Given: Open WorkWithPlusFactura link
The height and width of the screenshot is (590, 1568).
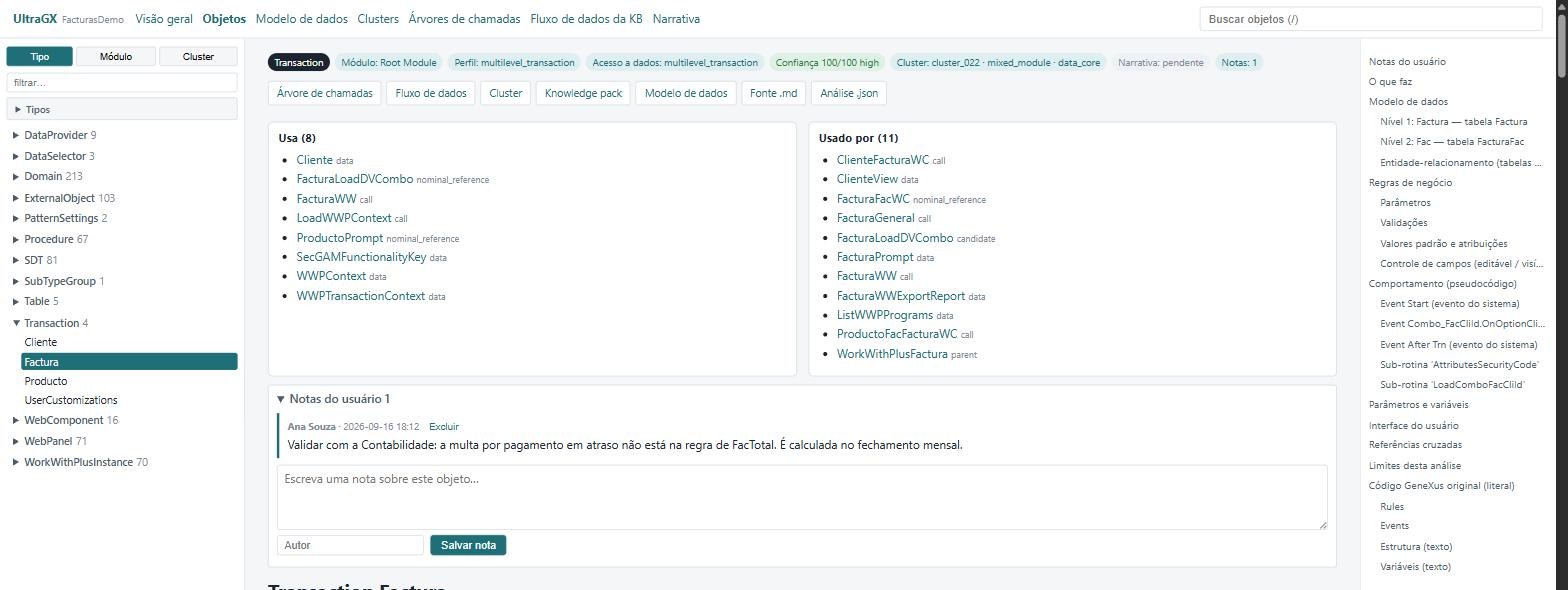Looking at the screenshot, I should click(x=892, y=354).
